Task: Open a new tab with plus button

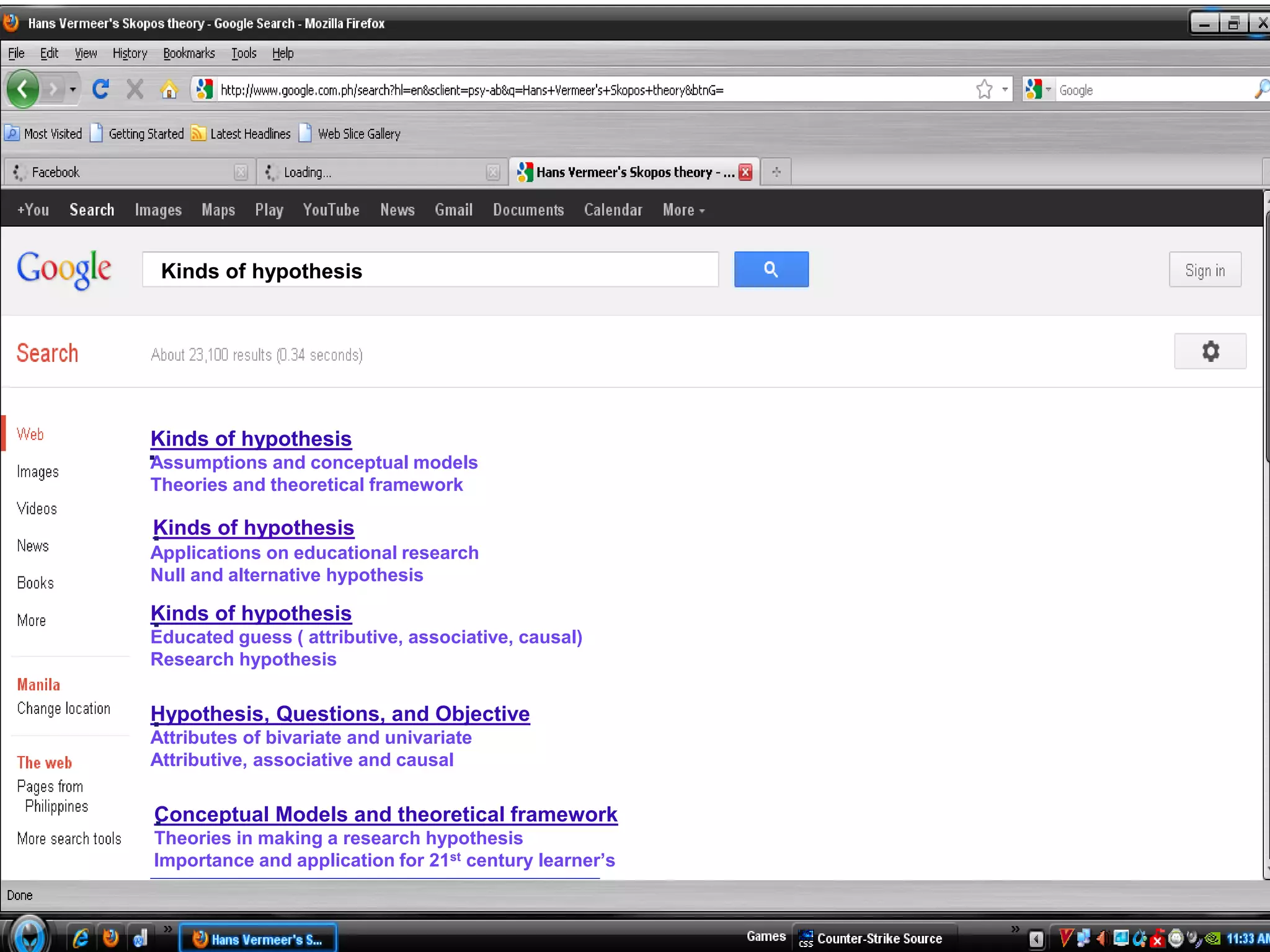Action: pos(776,172)
